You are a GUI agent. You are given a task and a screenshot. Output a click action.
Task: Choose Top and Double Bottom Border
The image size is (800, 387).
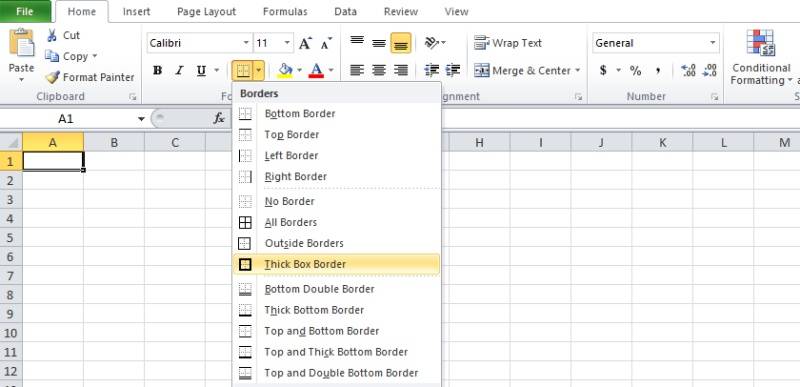[x=337, y=373]
